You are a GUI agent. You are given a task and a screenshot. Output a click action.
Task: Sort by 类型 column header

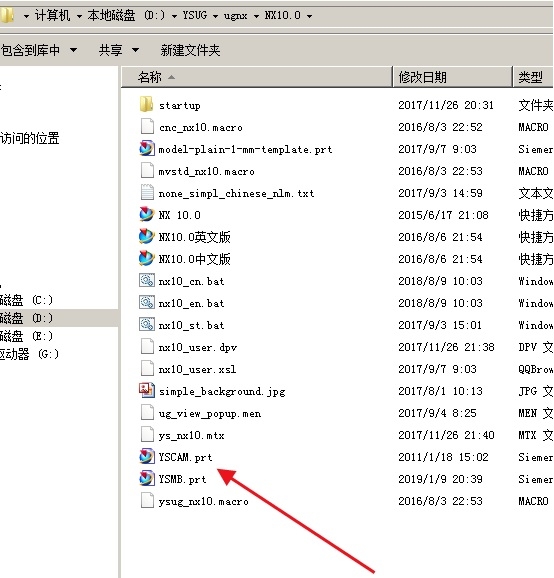click(533, 77)
